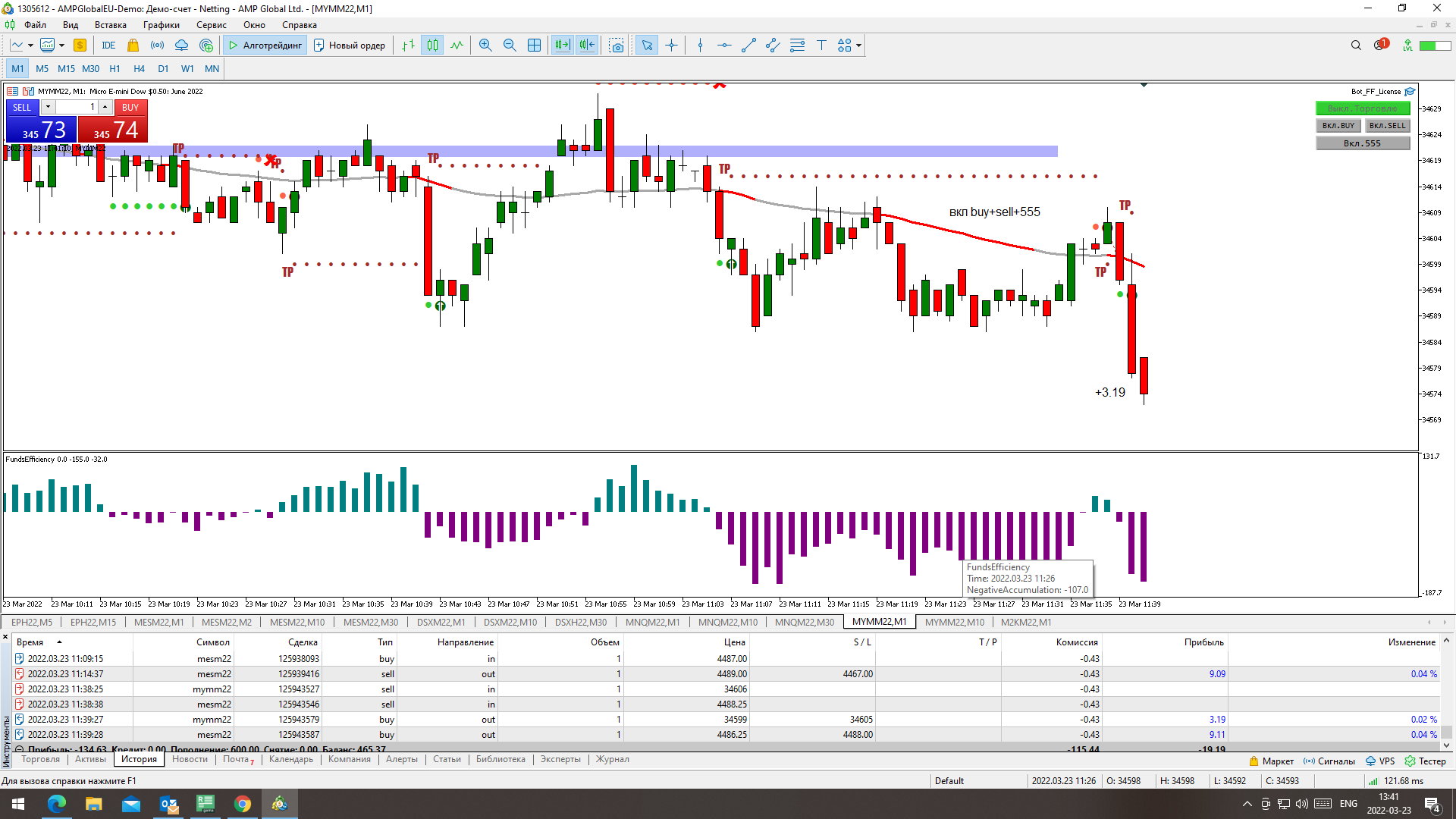The height and width of the screenshot is (819, 1456).
Task: Open the MetaEditor IDE
Action: tap(108, 45)
